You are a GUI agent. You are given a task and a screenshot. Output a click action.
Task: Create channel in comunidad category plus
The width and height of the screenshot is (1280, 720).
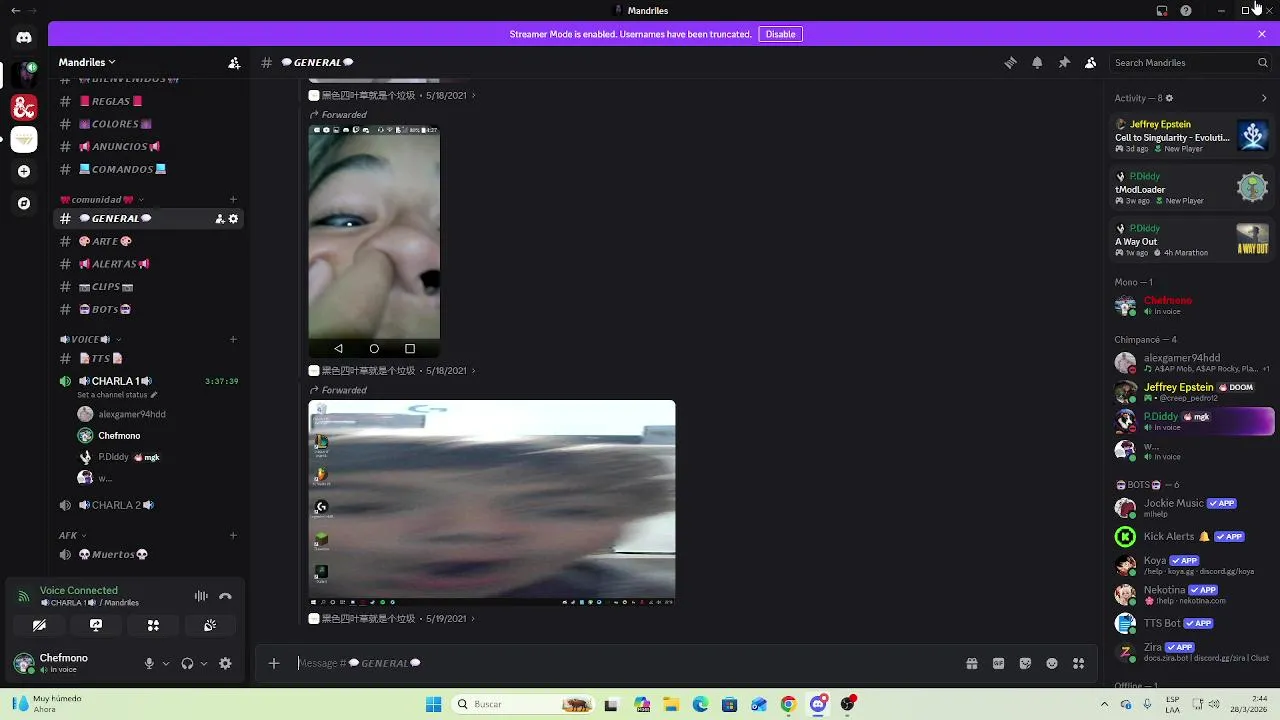(233, 199)
